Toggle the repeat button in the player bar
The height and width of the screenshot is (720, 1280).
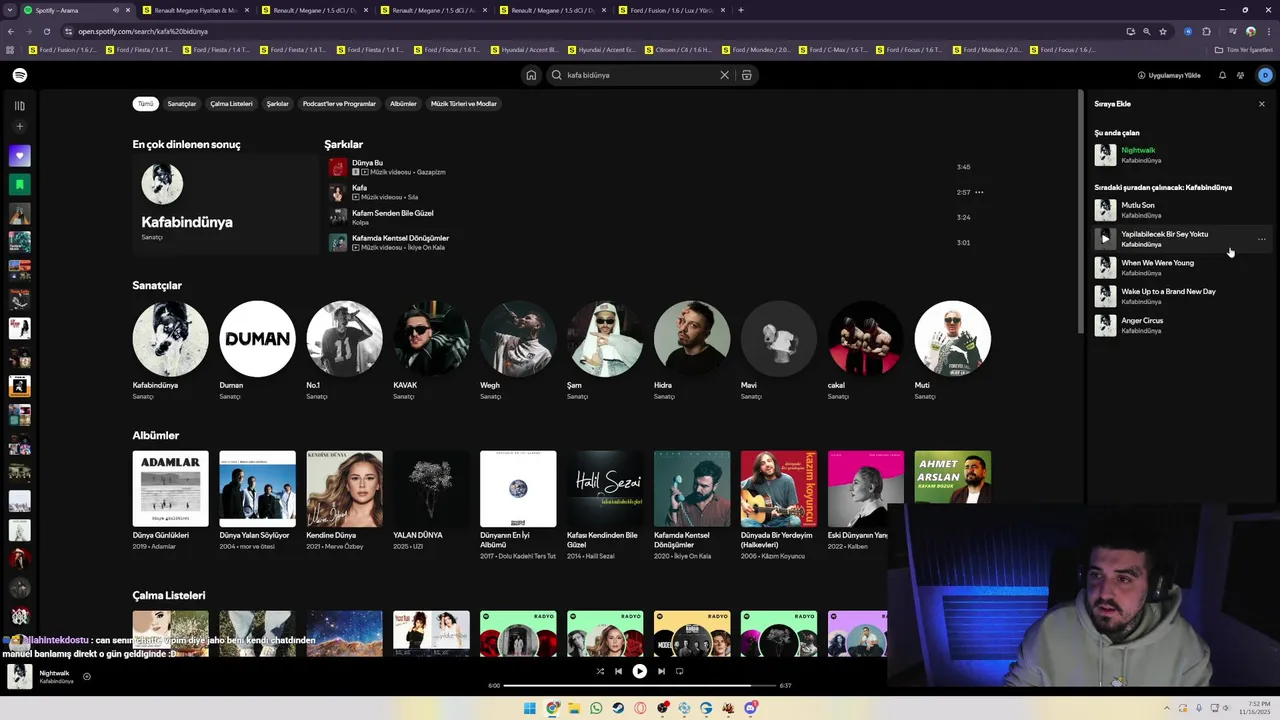(679, 671)
